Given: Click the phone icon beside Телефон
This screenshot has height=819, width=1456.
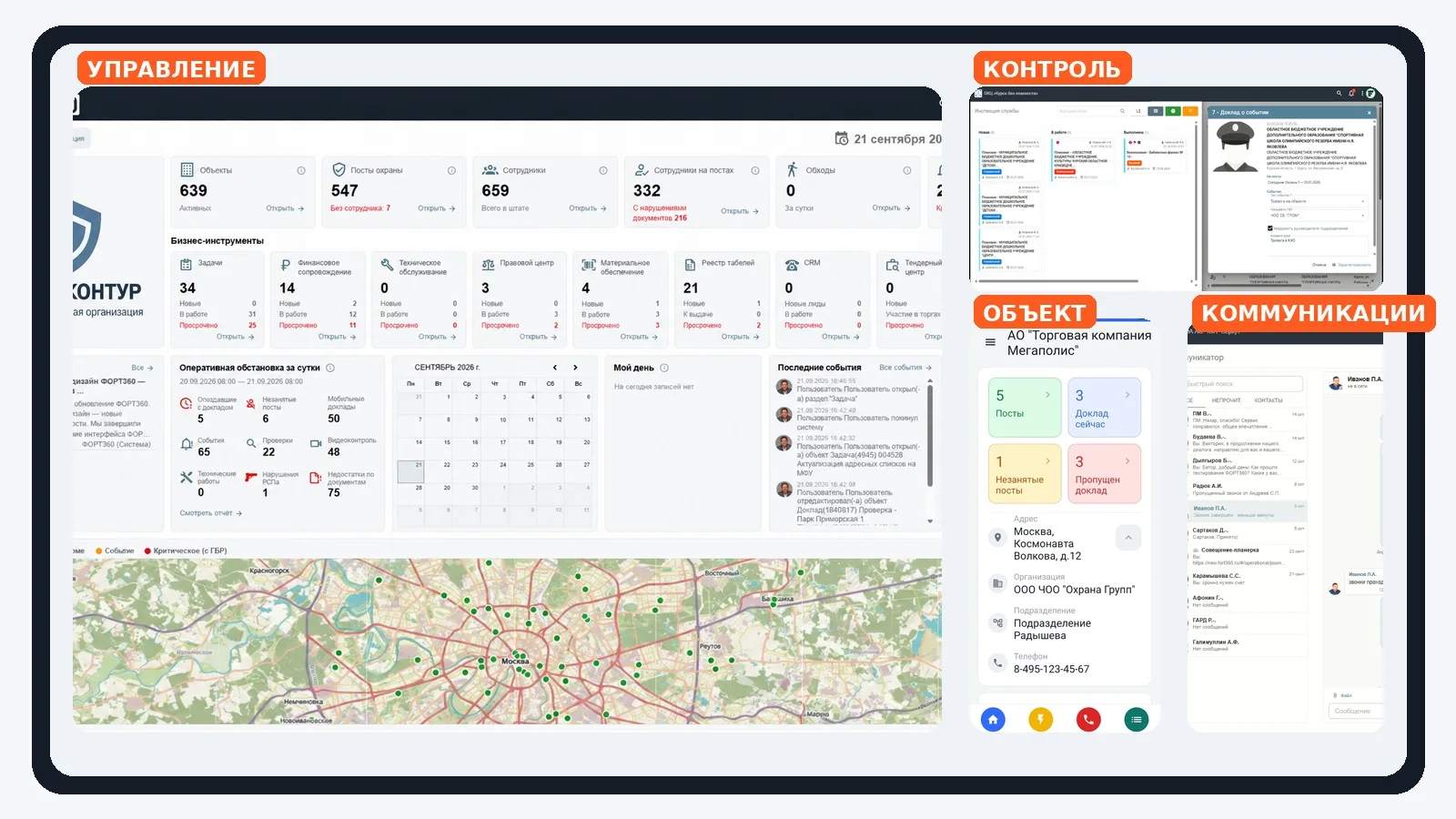Looking at the screenshot, I should click(997, 662).
